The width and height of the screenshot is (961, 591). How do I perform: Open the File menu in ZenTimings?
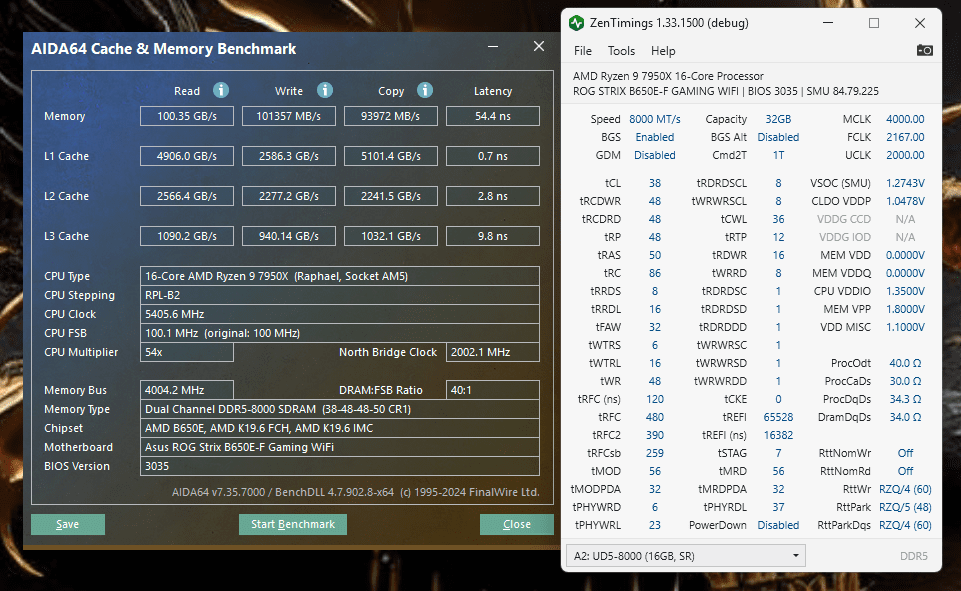(582, 51)
